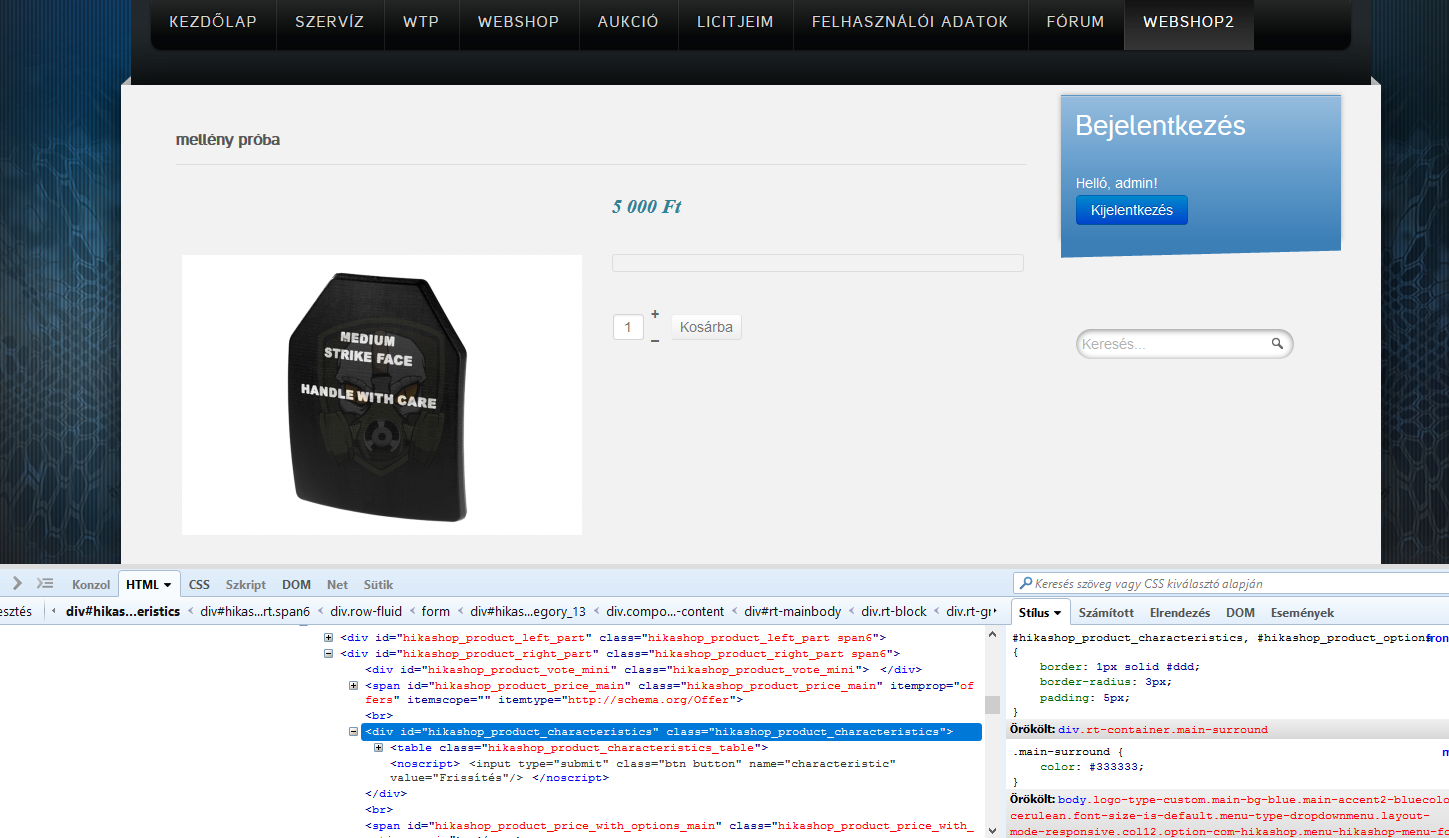The height and width of the screenshot is (838, 1449).
Task: Switch to the Konzol tab
Action: (91, 585)
